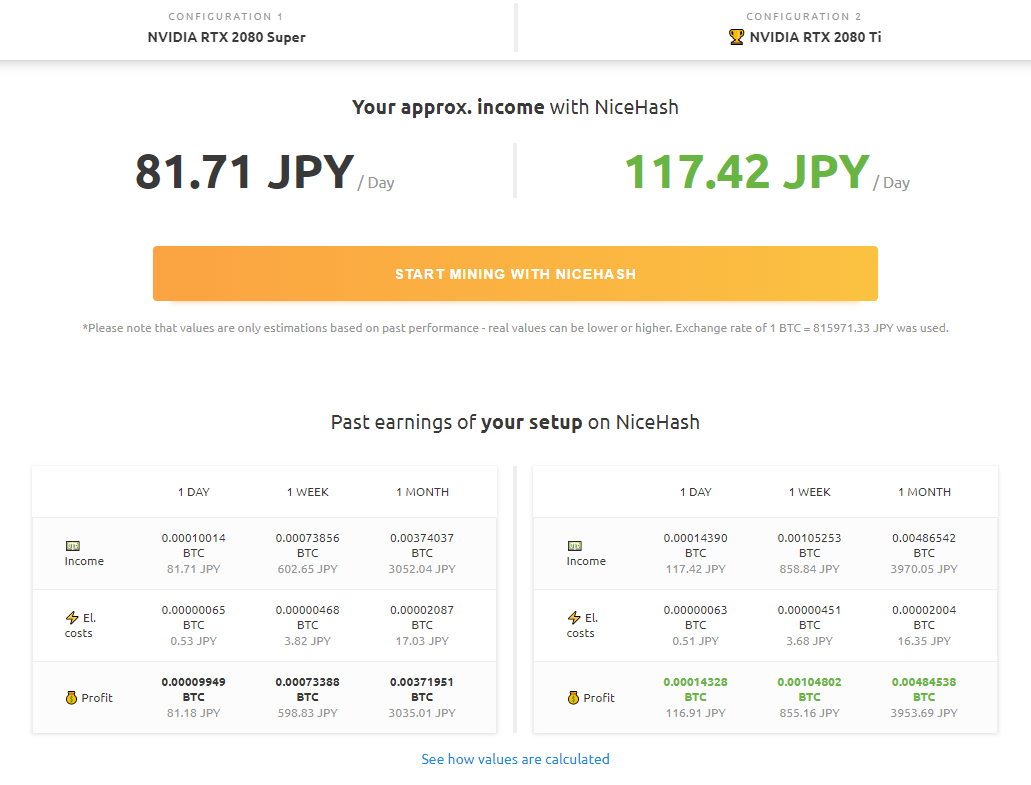Viewport: 1031px width, 785px height.
Task: Click the 0.00486542 BTC monthly income value
Action: tap(924, 545)
